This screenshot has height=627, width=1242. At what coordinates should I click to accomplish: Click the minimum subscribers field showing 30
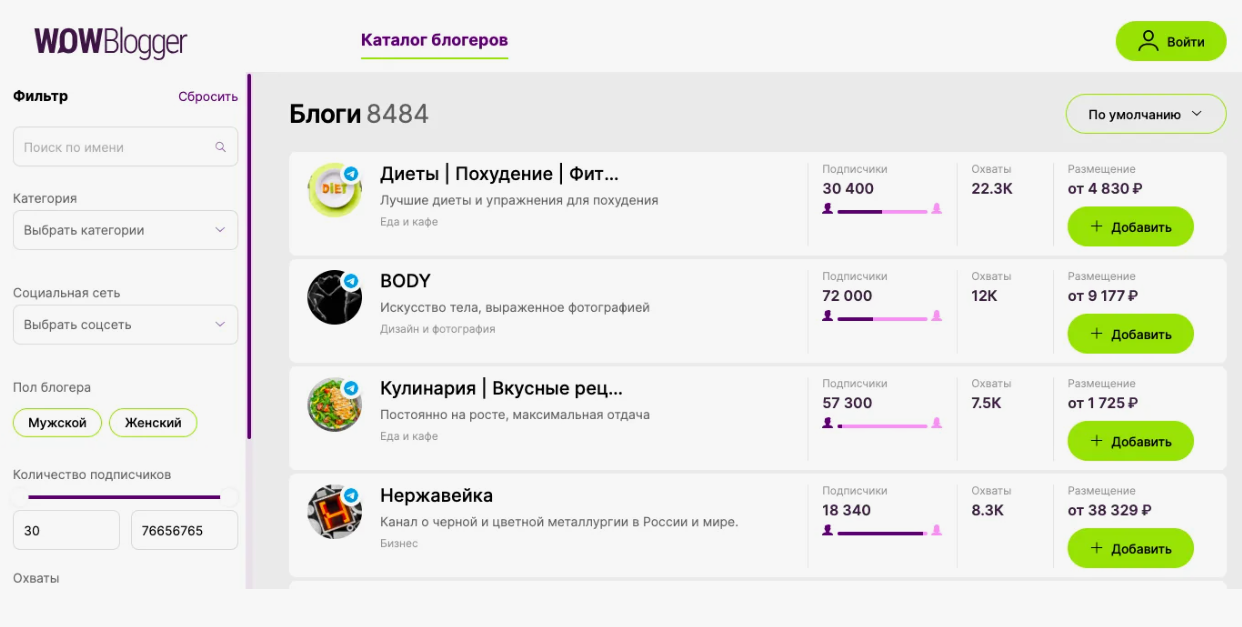click(x=66, y=531)
